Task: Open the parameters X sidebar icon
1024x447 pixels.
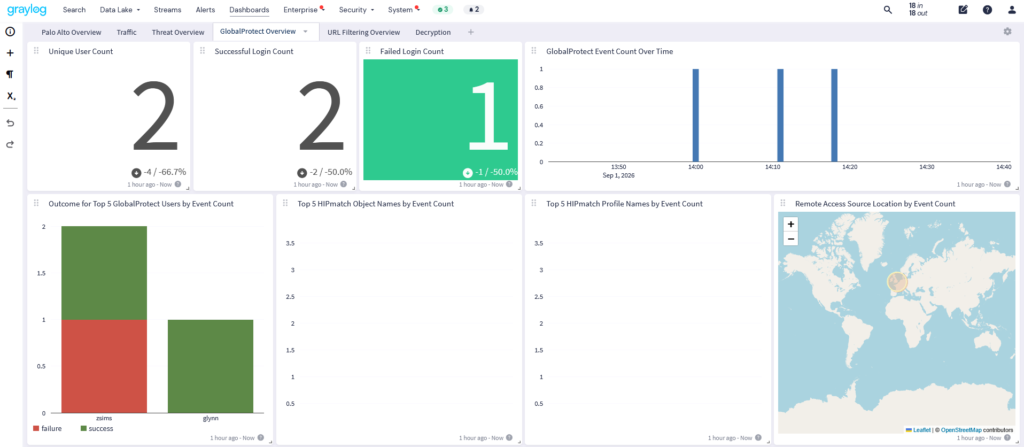Action: coord(10,96)
